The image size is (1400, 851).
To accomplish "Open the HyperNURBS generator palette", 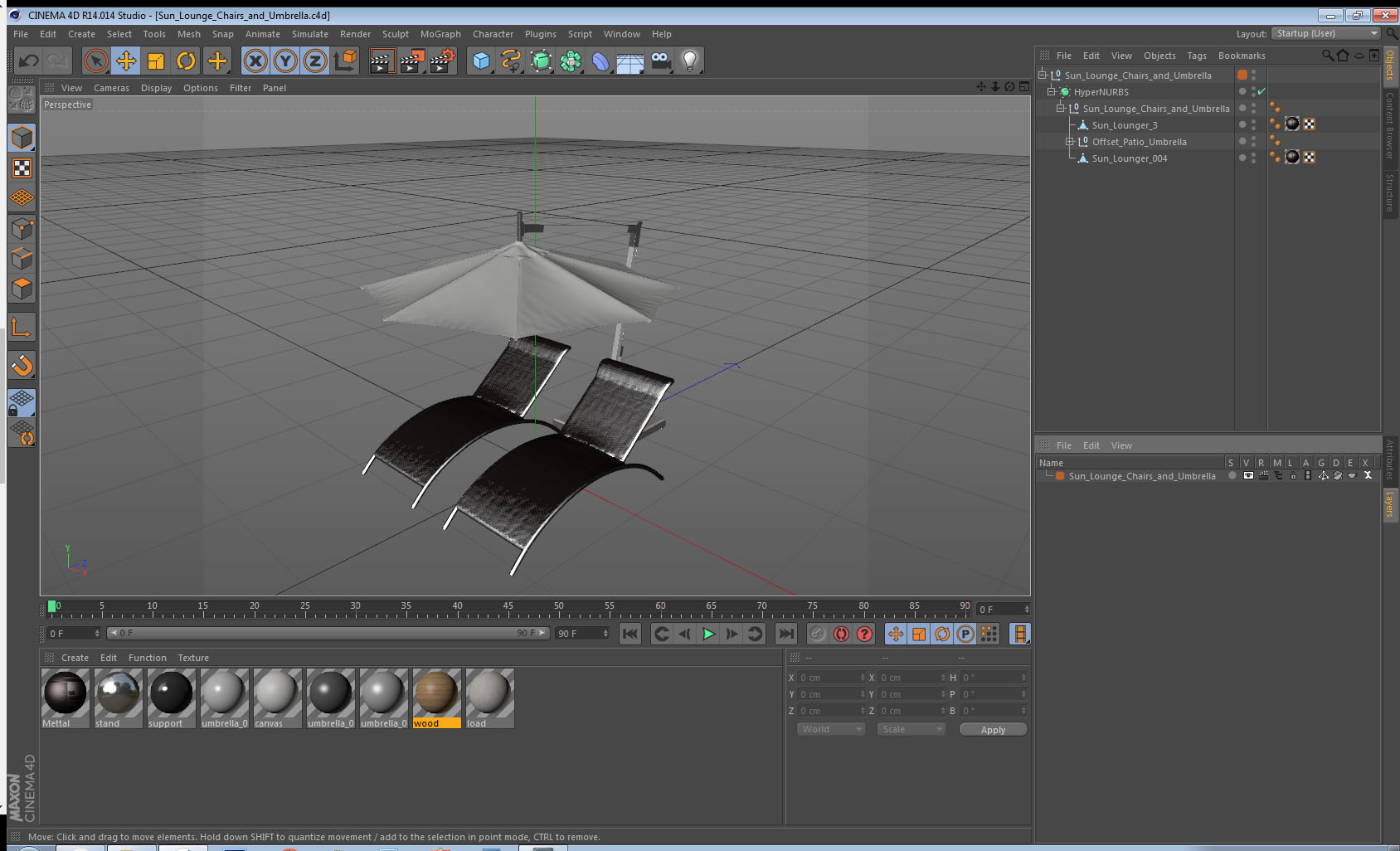I will click(x=541, y=61).
